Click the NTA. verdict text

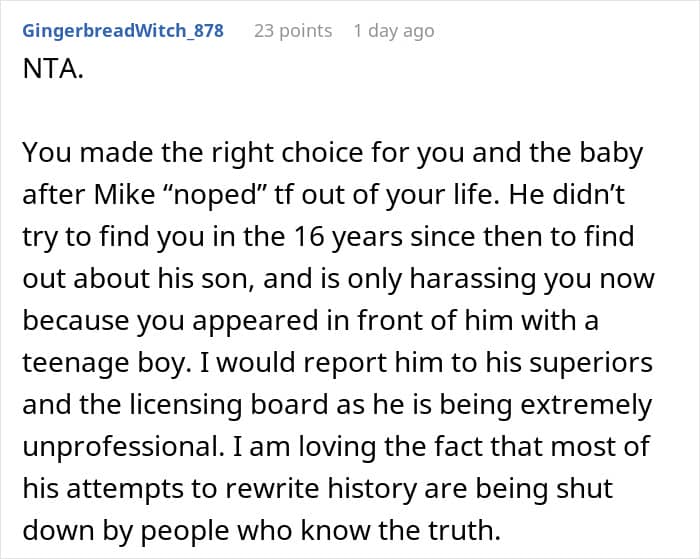click(53, 69)
